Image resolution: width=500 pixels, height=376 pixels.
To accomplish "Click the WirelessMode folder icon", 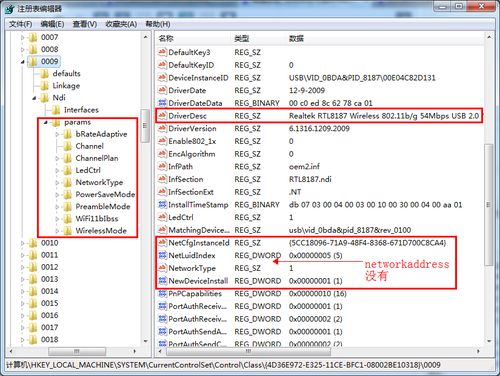I will [x=68, y=231].
